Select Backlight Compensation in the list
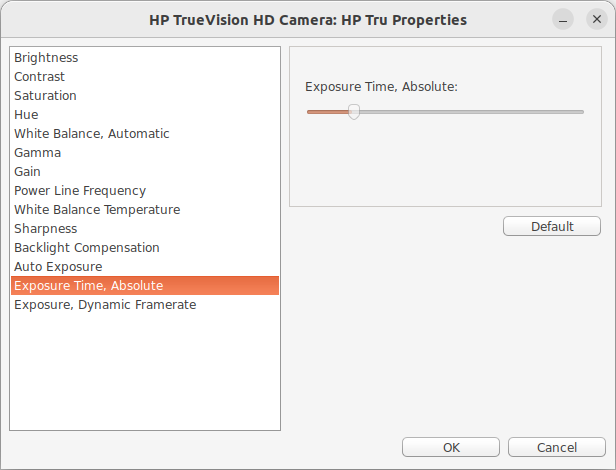 [x=87, y=248]
